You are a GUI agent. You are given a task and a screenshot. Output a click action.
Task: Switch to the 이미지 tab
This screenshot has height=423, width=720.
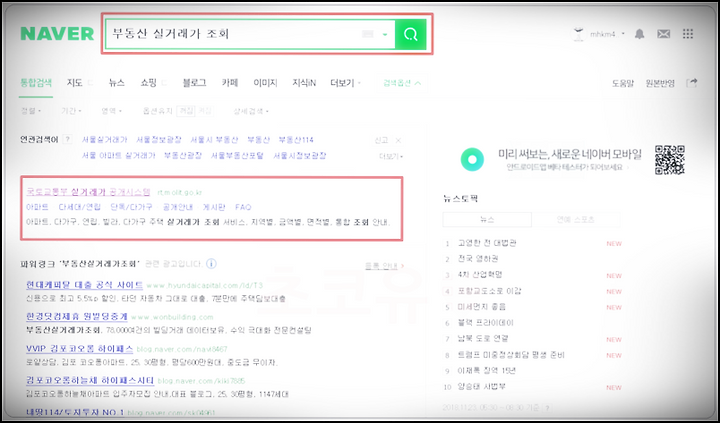point(265,83)
